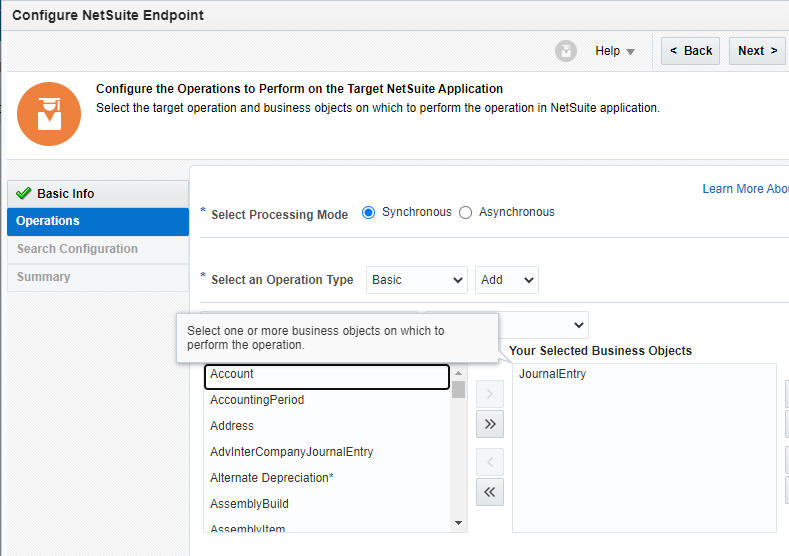The height and width of the screenshot is (556, 789).
Task: Open the Learn More About link
Action: click(745, 189)
